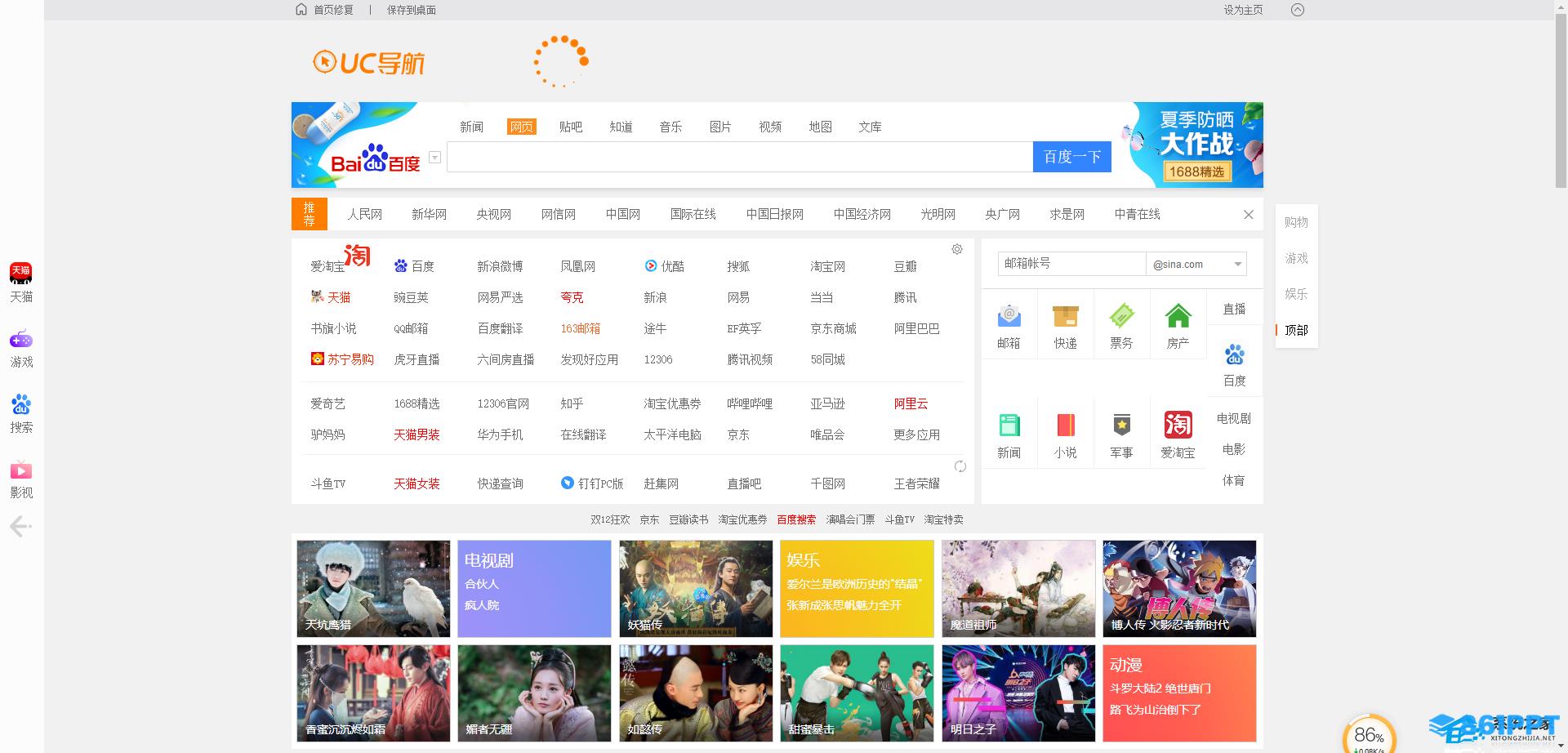Open the 快递 box icon

[1066, 315]
